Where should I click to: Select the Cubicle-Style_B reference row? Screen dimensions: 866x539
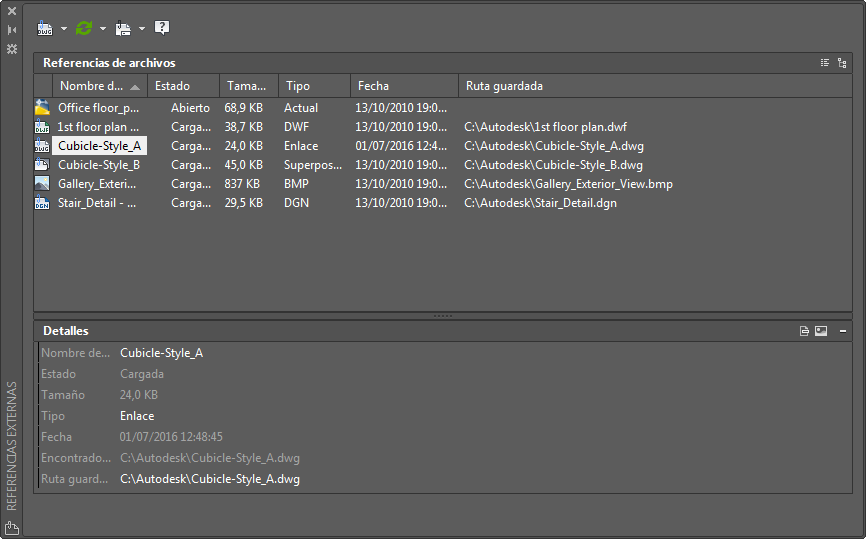pyautogui.click(x=98, y=165)
